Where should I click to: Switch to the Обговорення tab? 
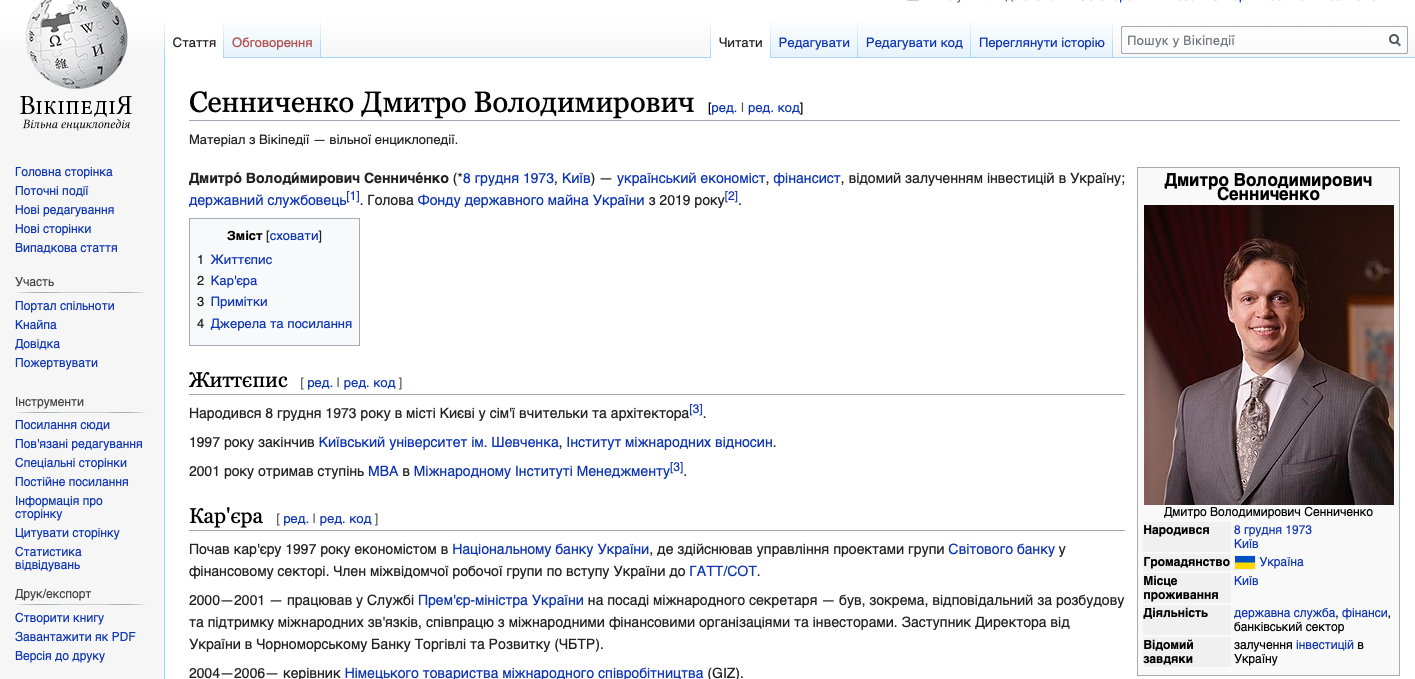pyautogui.click(x=272, y=43)
